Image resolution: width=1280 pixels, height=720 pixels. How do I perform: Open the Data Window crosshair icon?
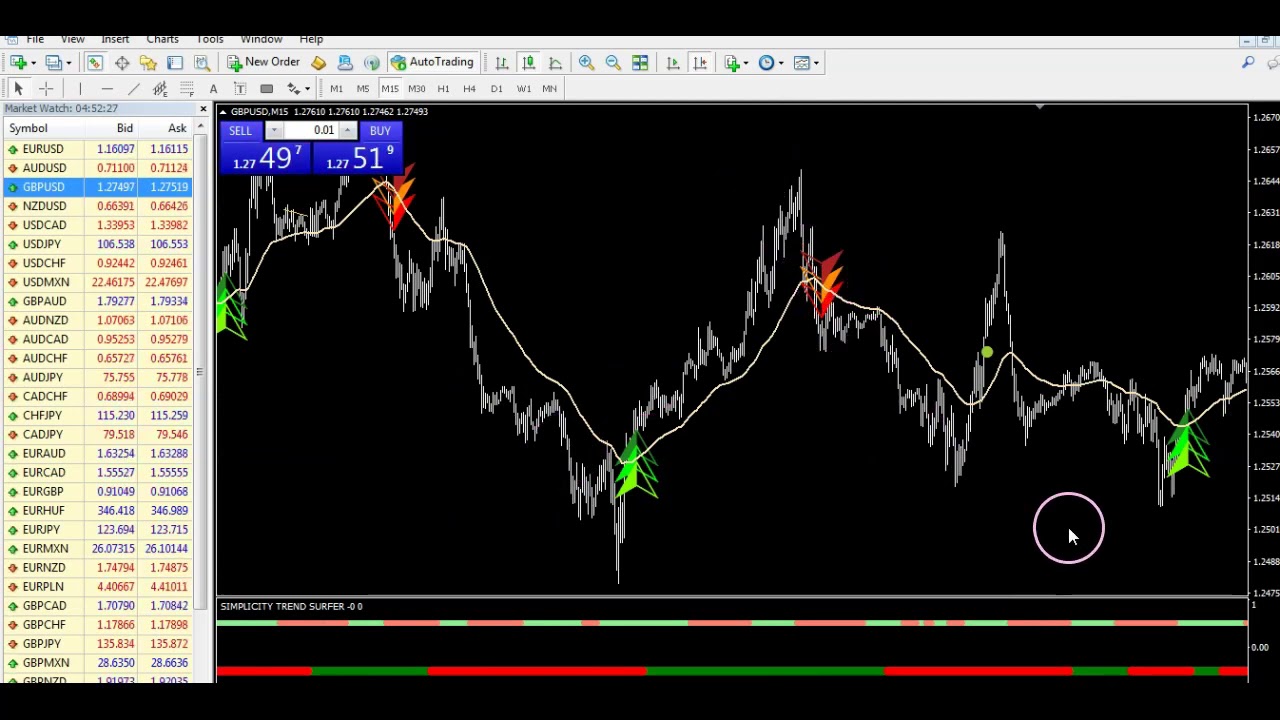tap(121, 63)
